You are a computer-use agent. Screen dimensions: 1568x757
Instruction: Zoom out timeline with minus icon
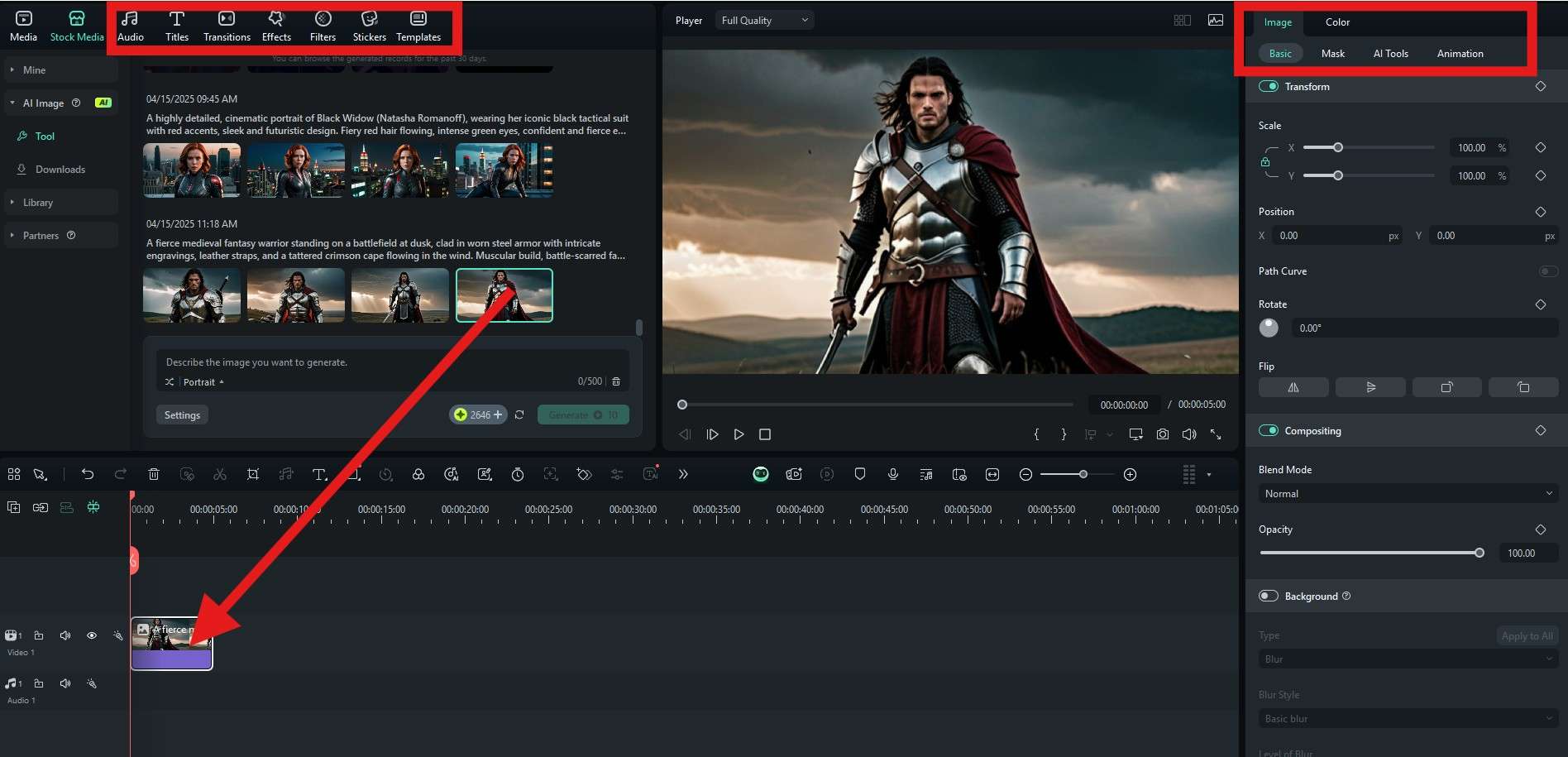pyautogui.click(x=1025, y=474)
